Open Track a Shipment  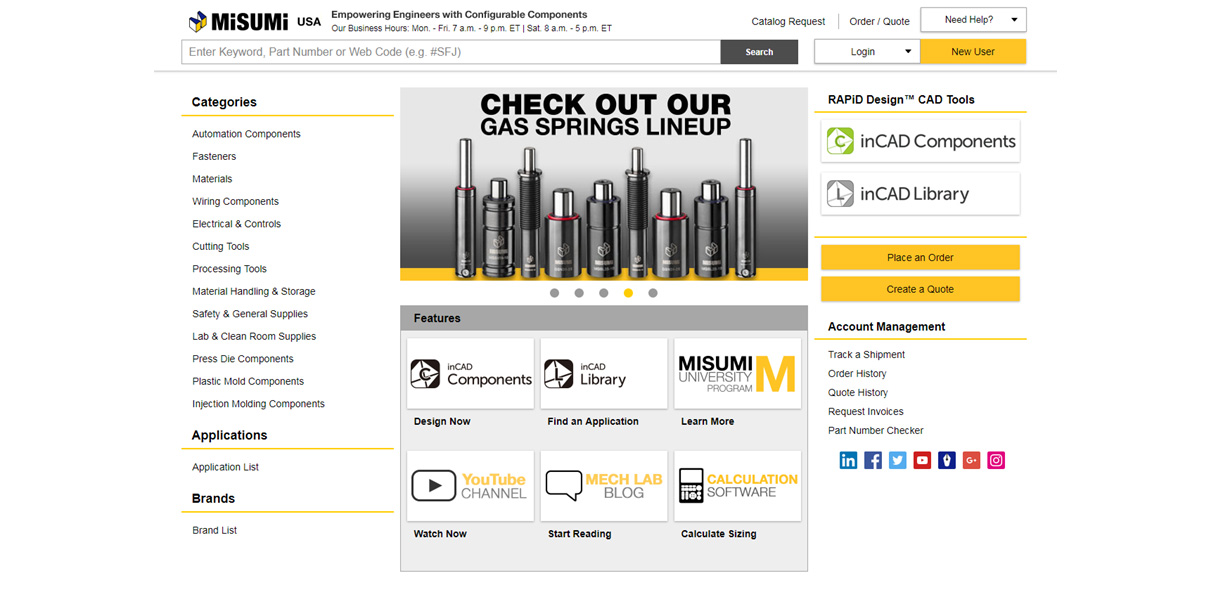coord(866,354)
